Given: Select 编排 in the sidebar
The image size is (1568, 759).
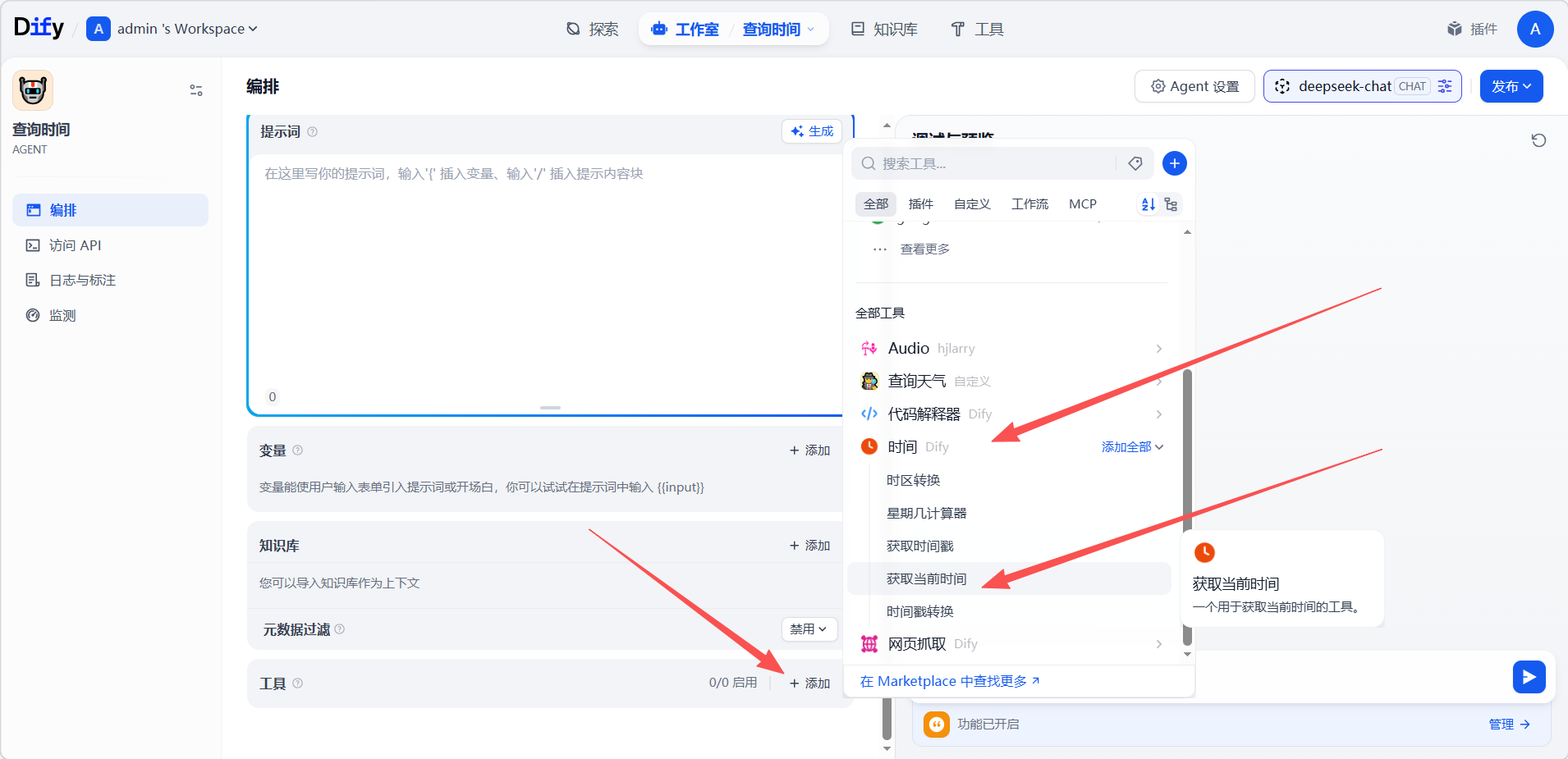Looking at the screenshot, I should [110, 210].
